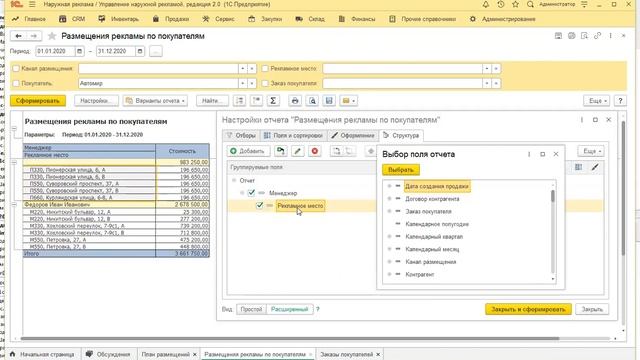Open the Финансы section menu
The height and width of the screenshot is (360, 640).
(x=357, y=19)
